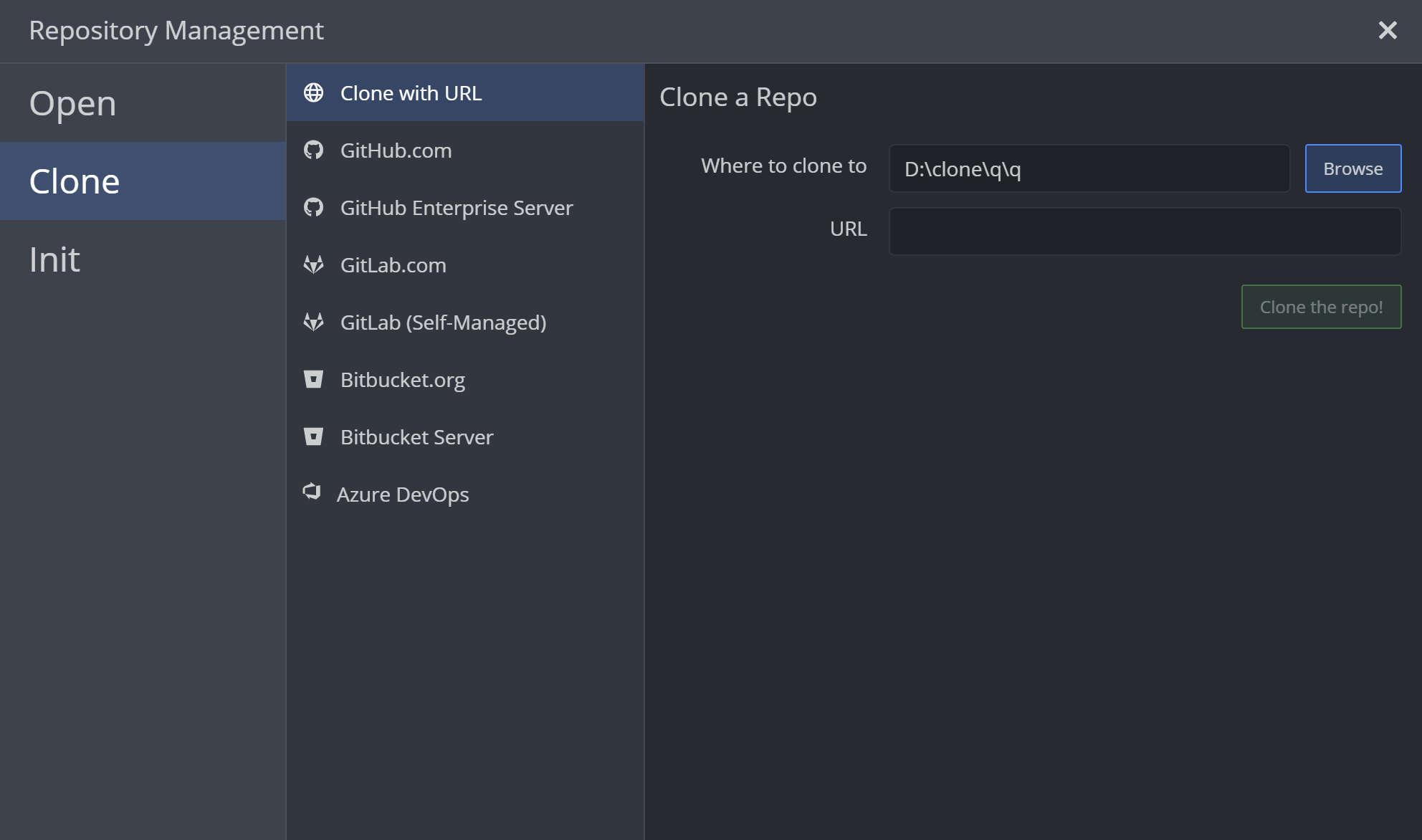Click the GitHub Enterprise Server icon
This screenshot has width=1422, height=840.
pos(313,208)
